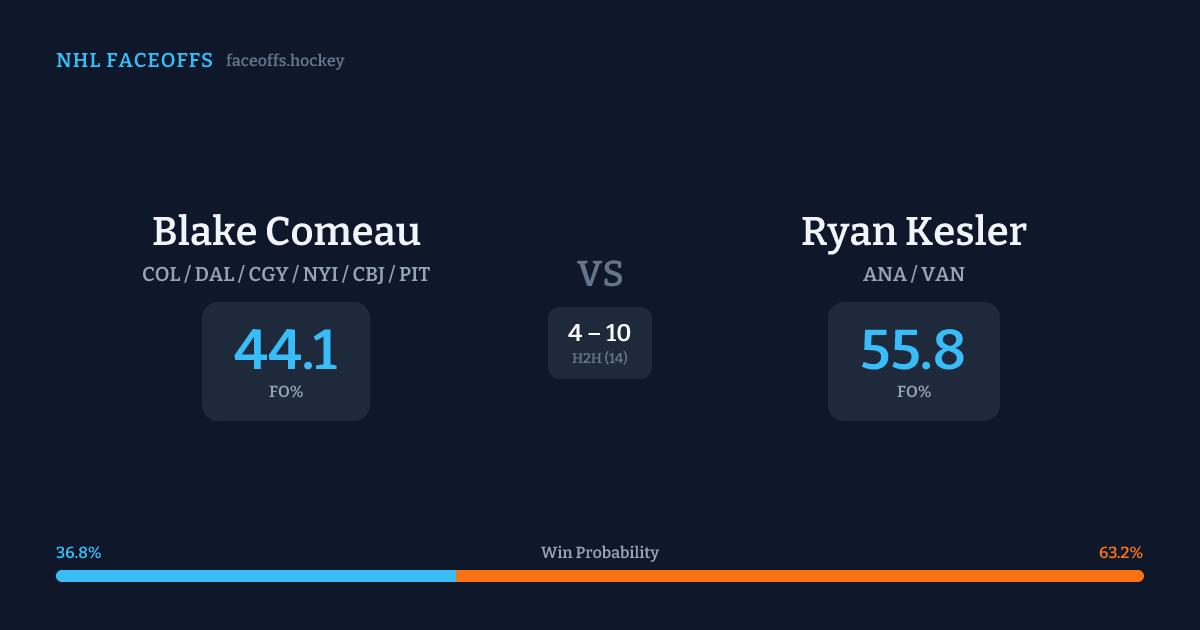Image resolution: width=1200 pixels, height=630 pixels.
Task: Click the 4 – 10 head-to-head score
Action: (x=600, y=334)
